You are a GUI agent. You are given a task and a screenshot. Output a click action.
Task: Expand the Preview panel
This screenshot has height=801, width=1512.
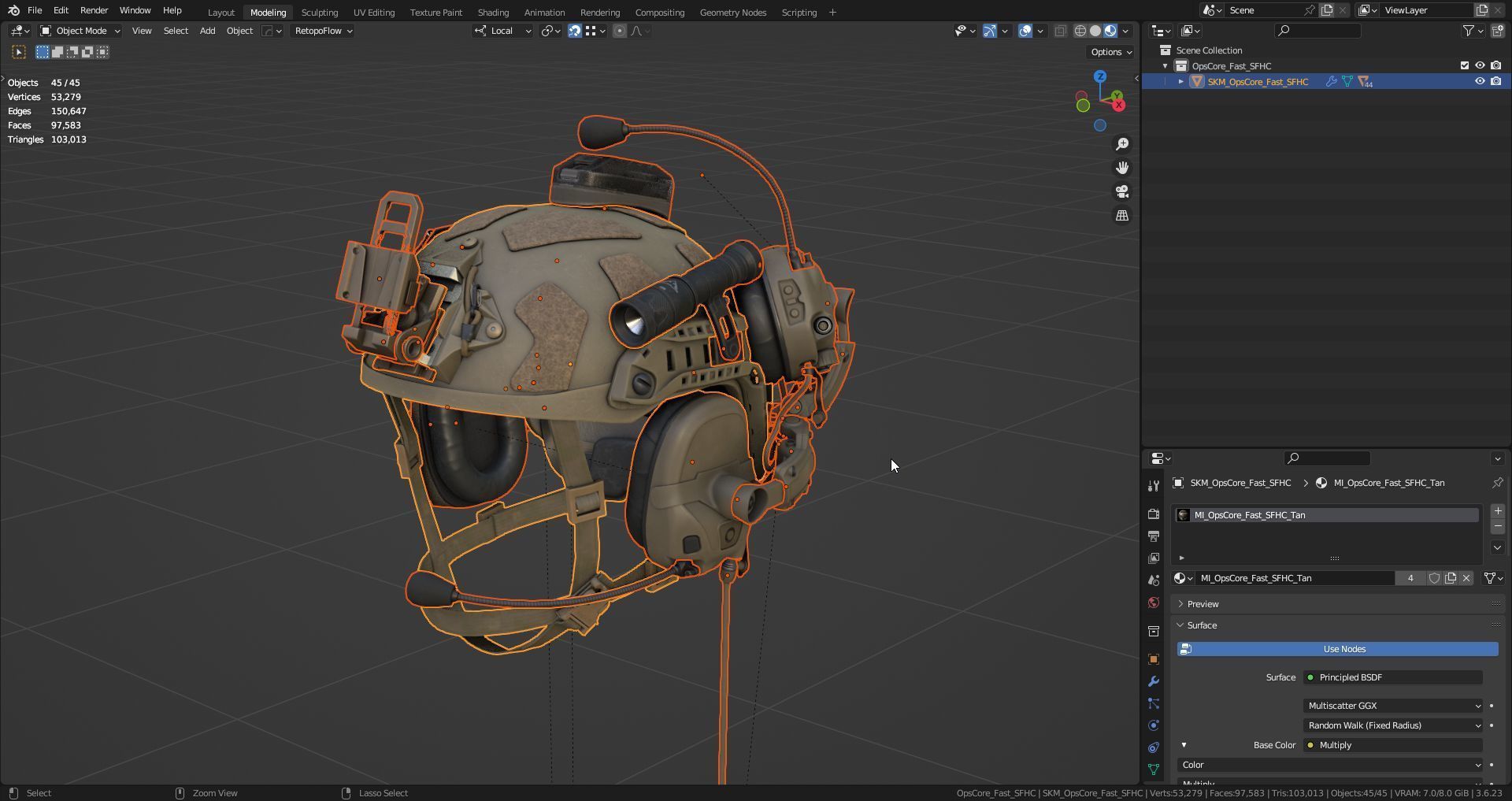coord(1203,604)
